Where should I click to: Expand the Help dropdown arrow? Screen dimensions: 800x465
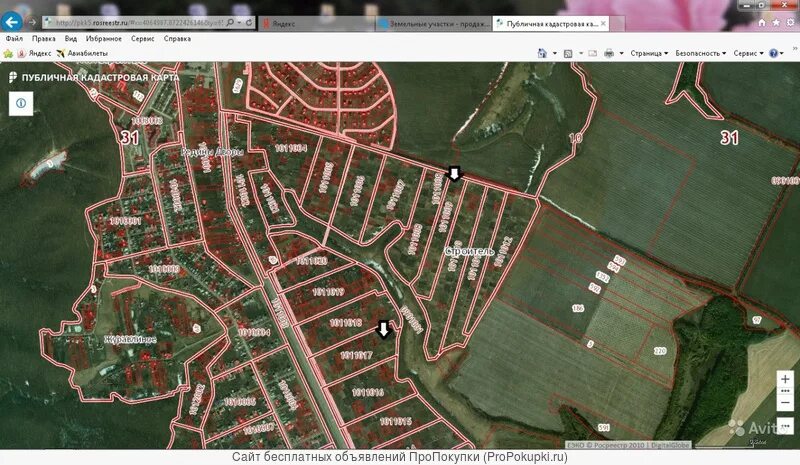(782, 53)
